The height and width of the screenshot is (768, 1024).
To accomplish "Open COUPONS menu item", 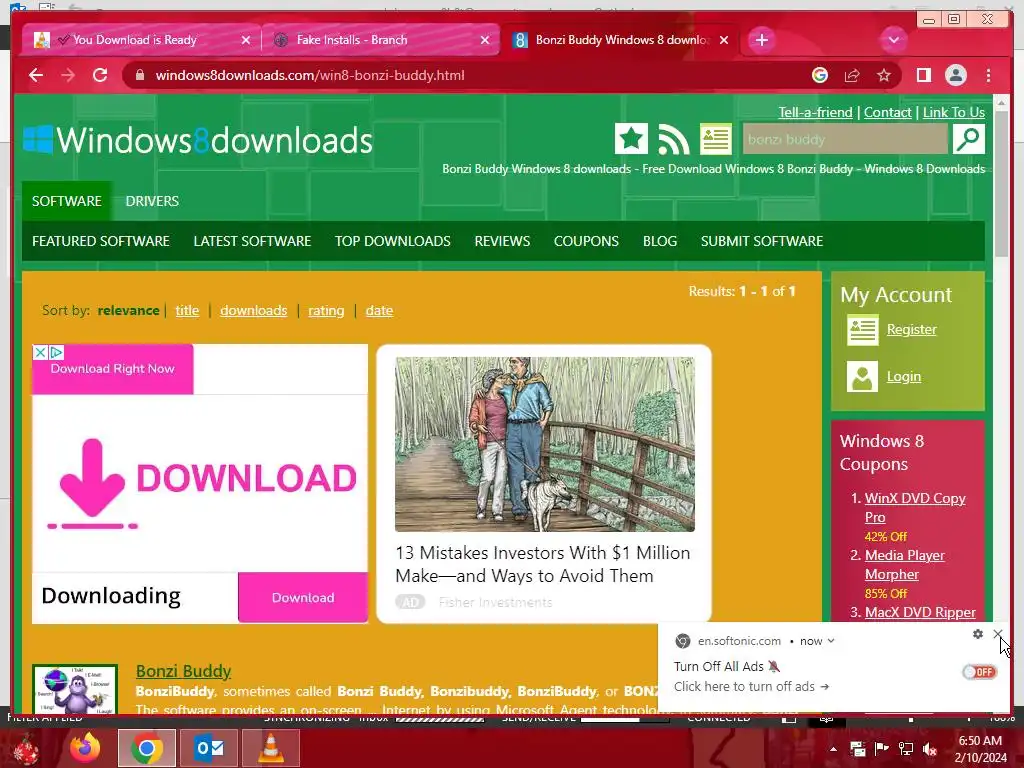I will coord(586,241).
